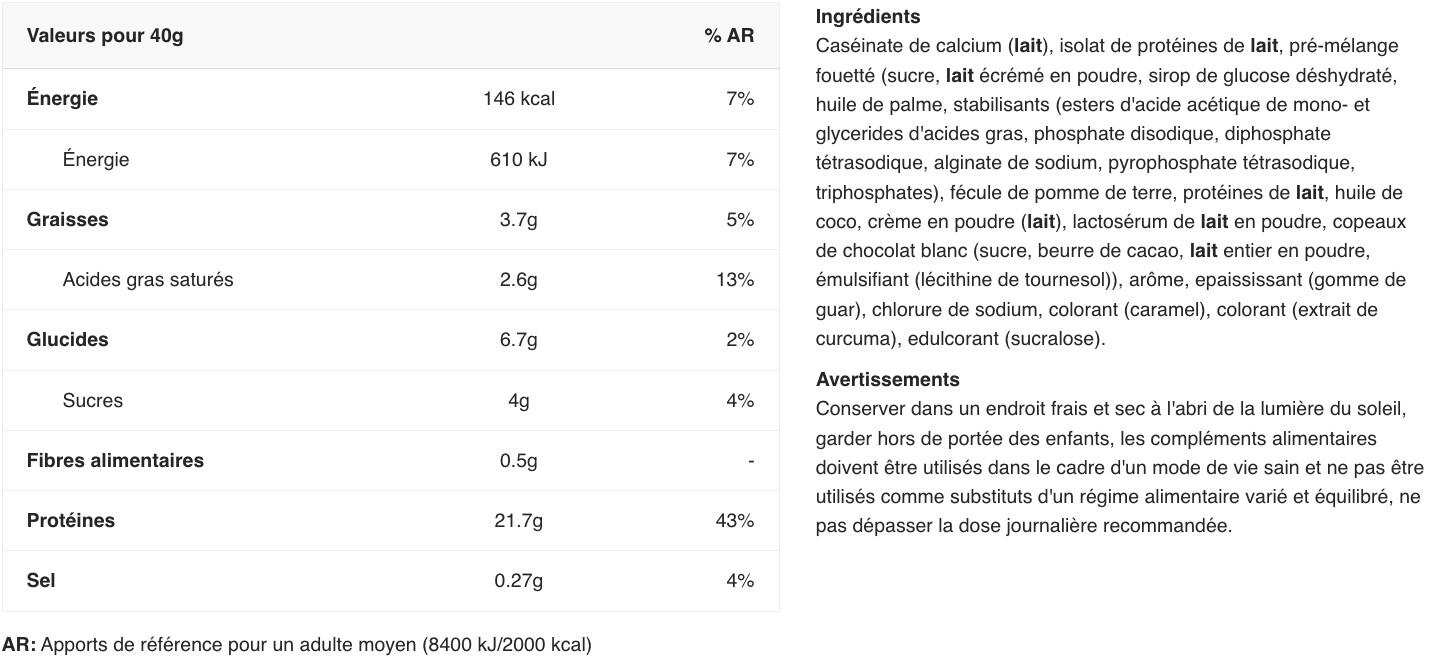Click the 'Valeurs pour 40g' table header
Image resolution: width=1436 pixels, height=664 pixels.
click(105, 36)
